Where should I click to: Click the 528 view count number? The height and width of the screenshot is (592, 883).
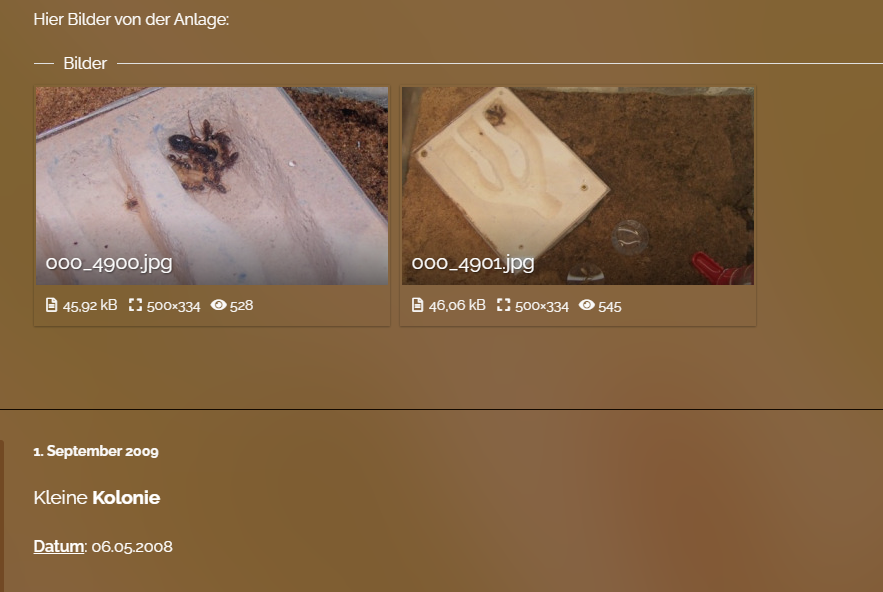tap(242, 305)
